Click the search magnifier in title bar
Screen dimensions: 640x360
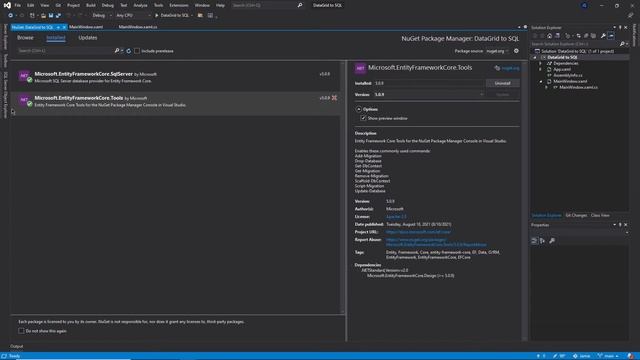point(300,5)
